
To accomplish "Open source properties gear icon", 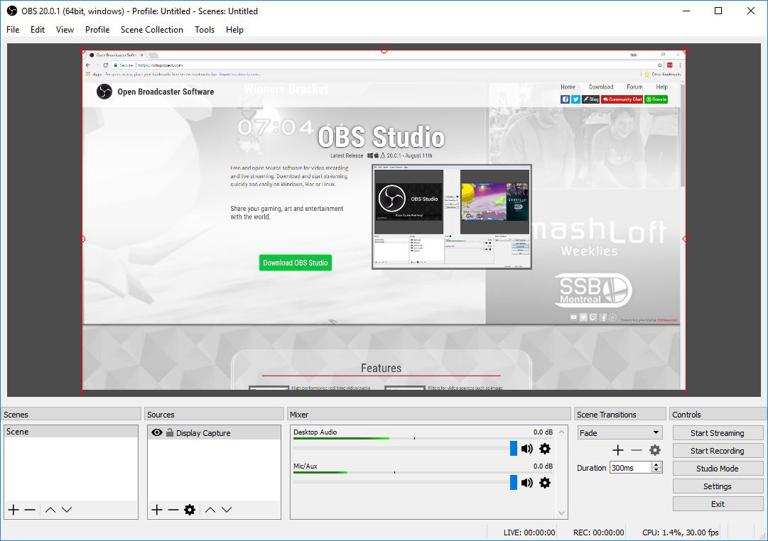I will (190, 510).
